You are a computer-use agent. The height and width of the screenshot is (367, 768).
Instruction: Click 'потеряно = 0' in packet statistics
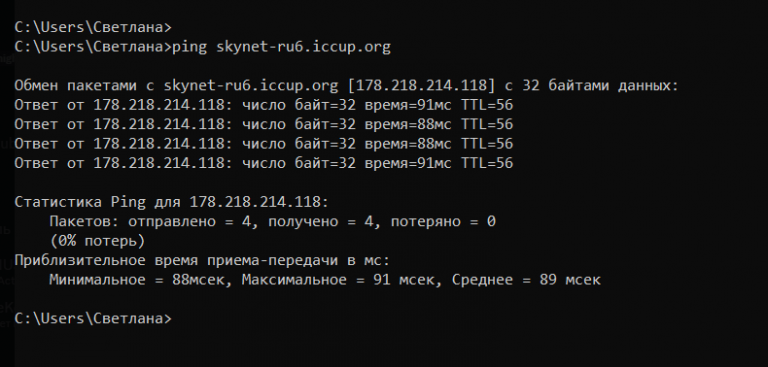[443, 221]
